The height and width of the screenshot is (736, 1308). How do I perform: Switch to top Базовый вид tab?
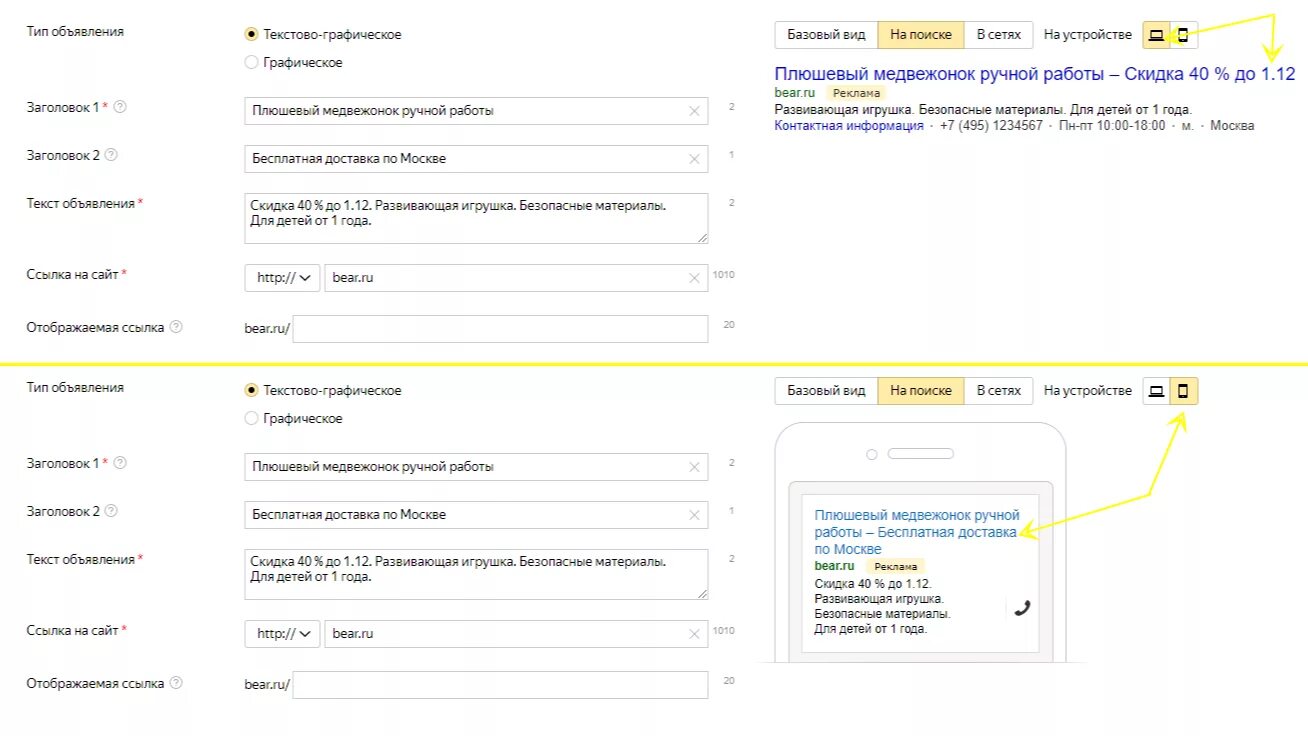tap(826, 35)
